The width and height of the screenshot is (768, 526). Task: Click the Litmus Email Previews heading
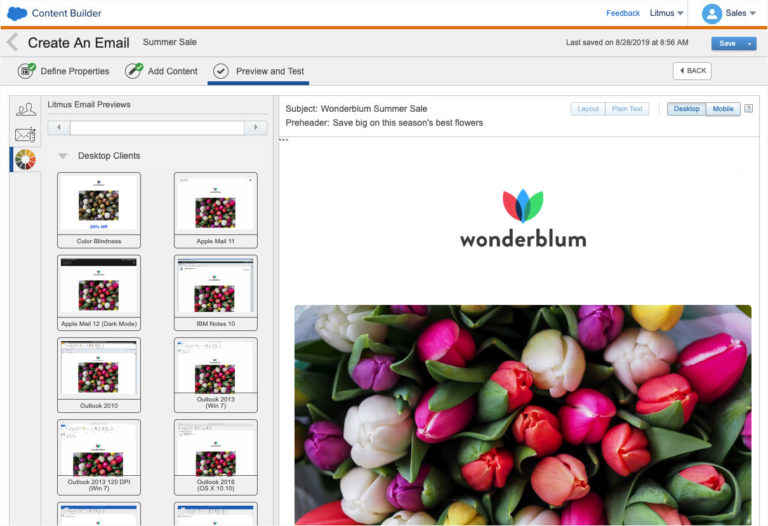point(89,104)
